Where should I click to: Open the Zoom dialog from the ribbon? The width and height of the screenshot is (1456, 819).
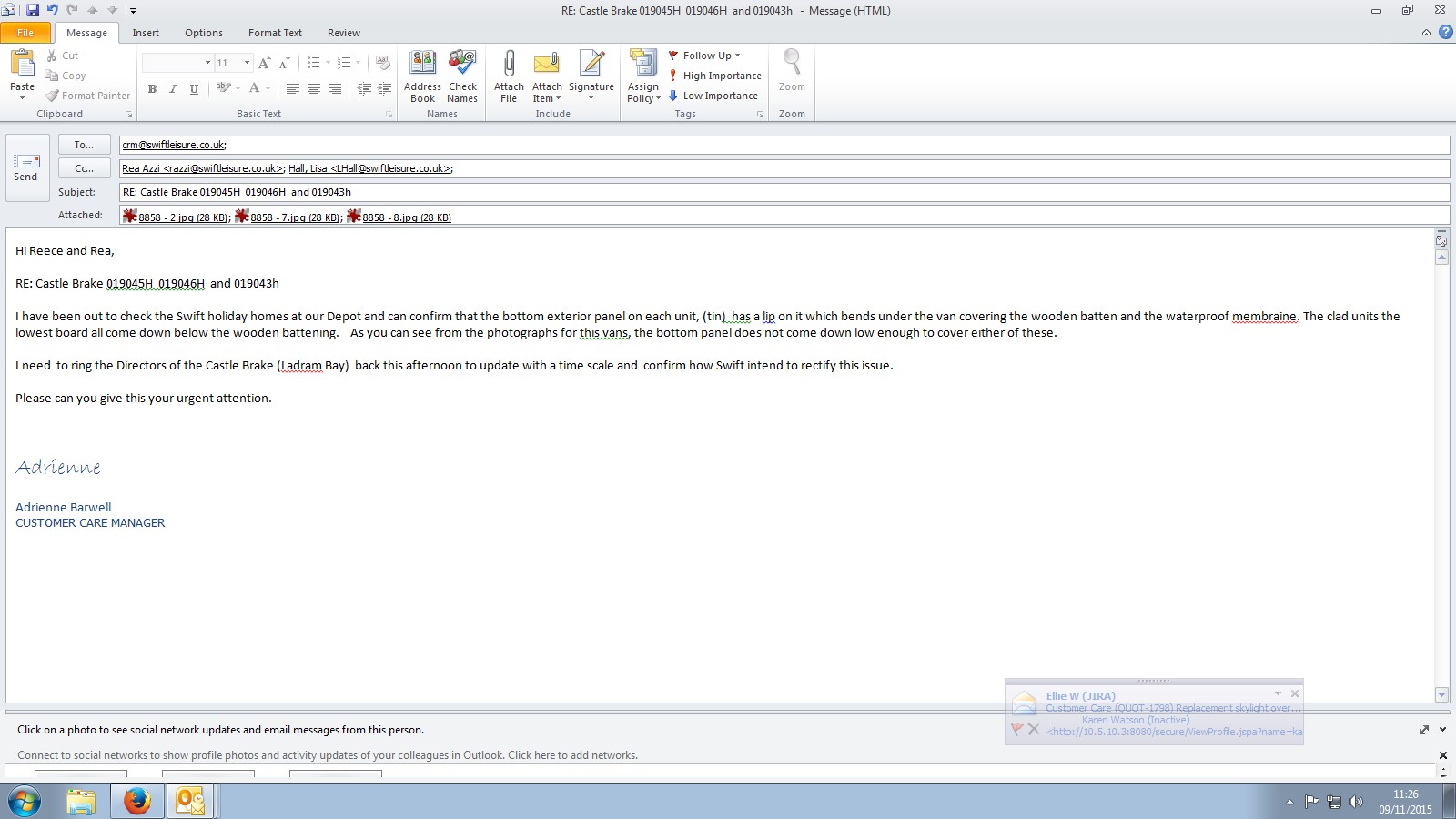pyautogui.click(x=792, y=71)
